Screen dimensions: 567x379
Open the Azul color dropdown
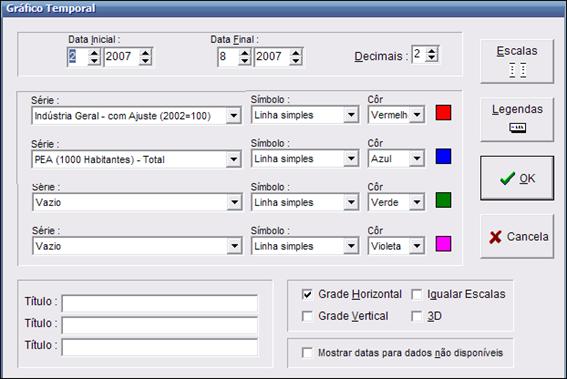pyautogui.click(x=417, y=158)
